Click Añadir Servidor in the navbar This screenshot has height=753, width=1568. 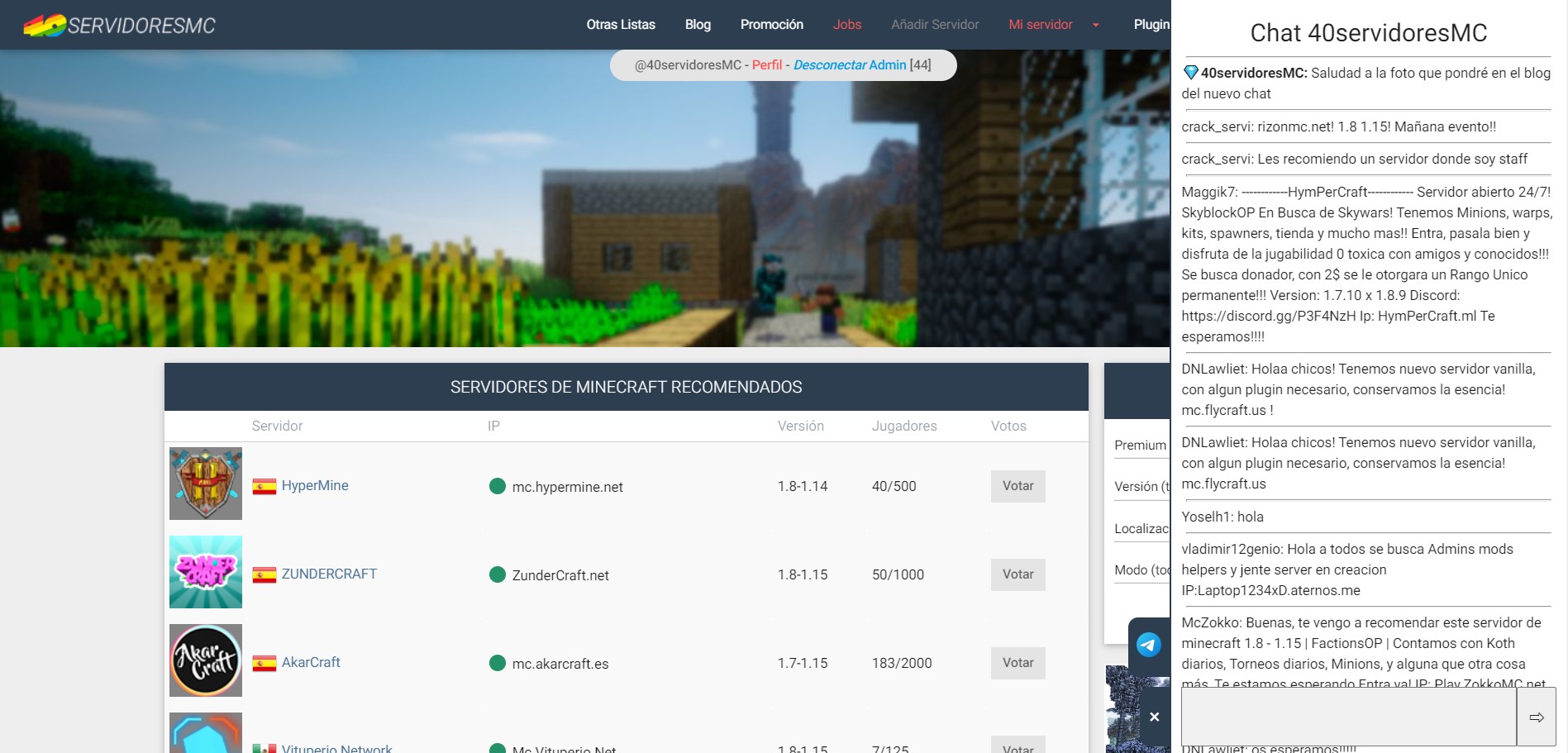pos(935,25)
